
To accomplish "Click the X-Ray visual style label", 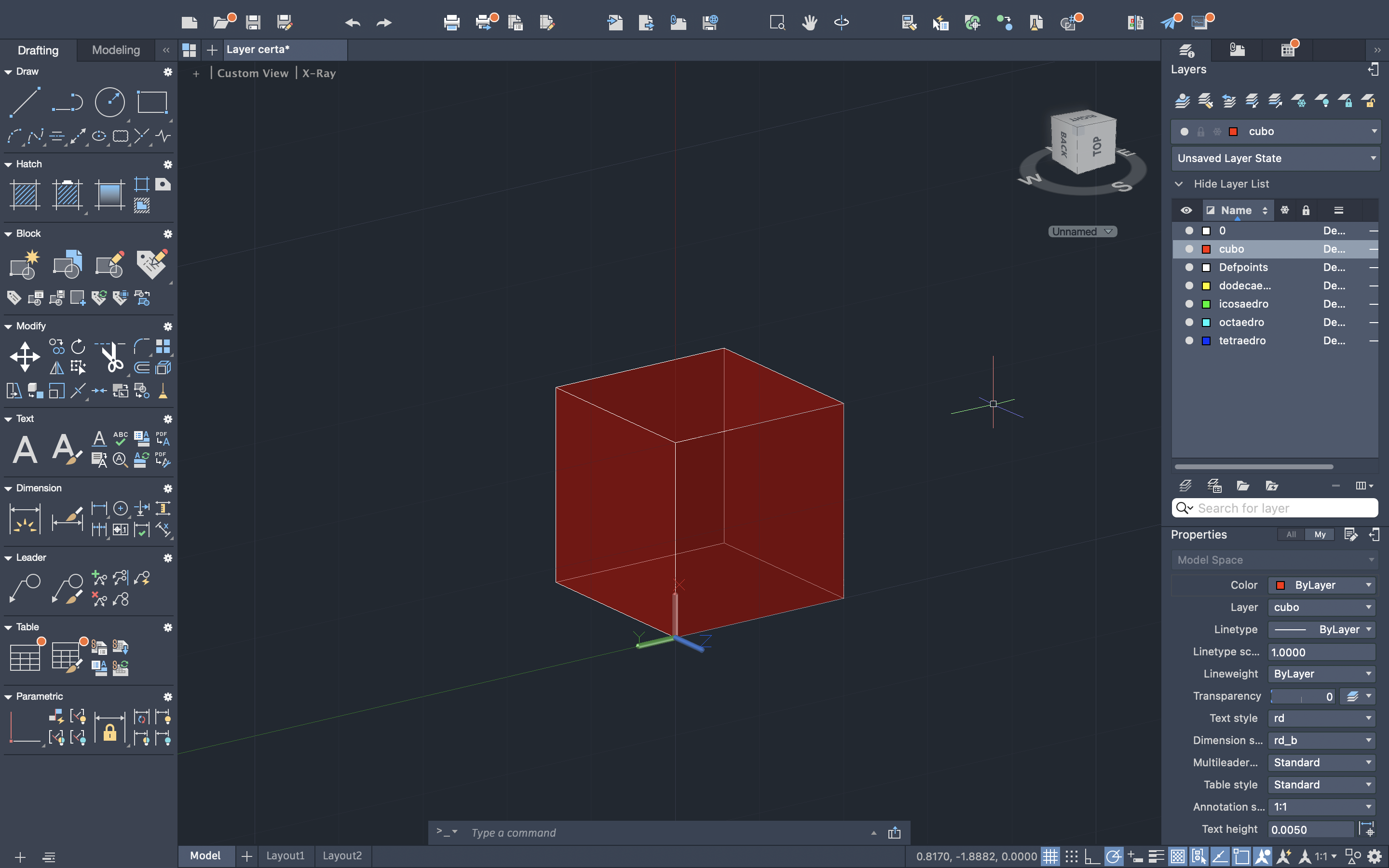I will click(x=318, y=73).
